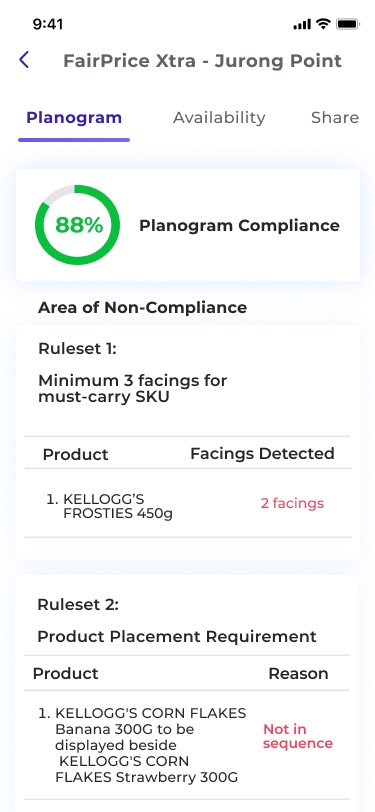Select the Planogram tab
Image resolution: width=375 pixels, height=812 pixels.
click(74, 118)
